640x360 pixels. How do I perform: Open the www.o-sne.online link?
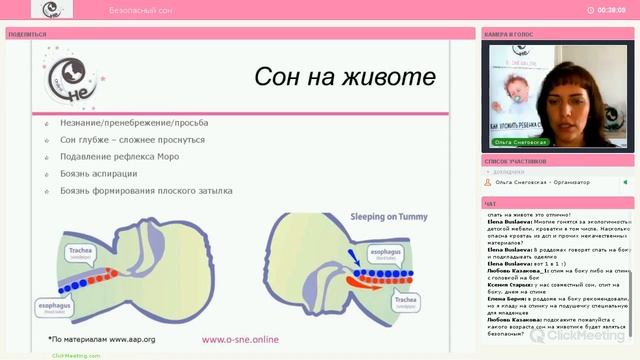coord(240,340)
